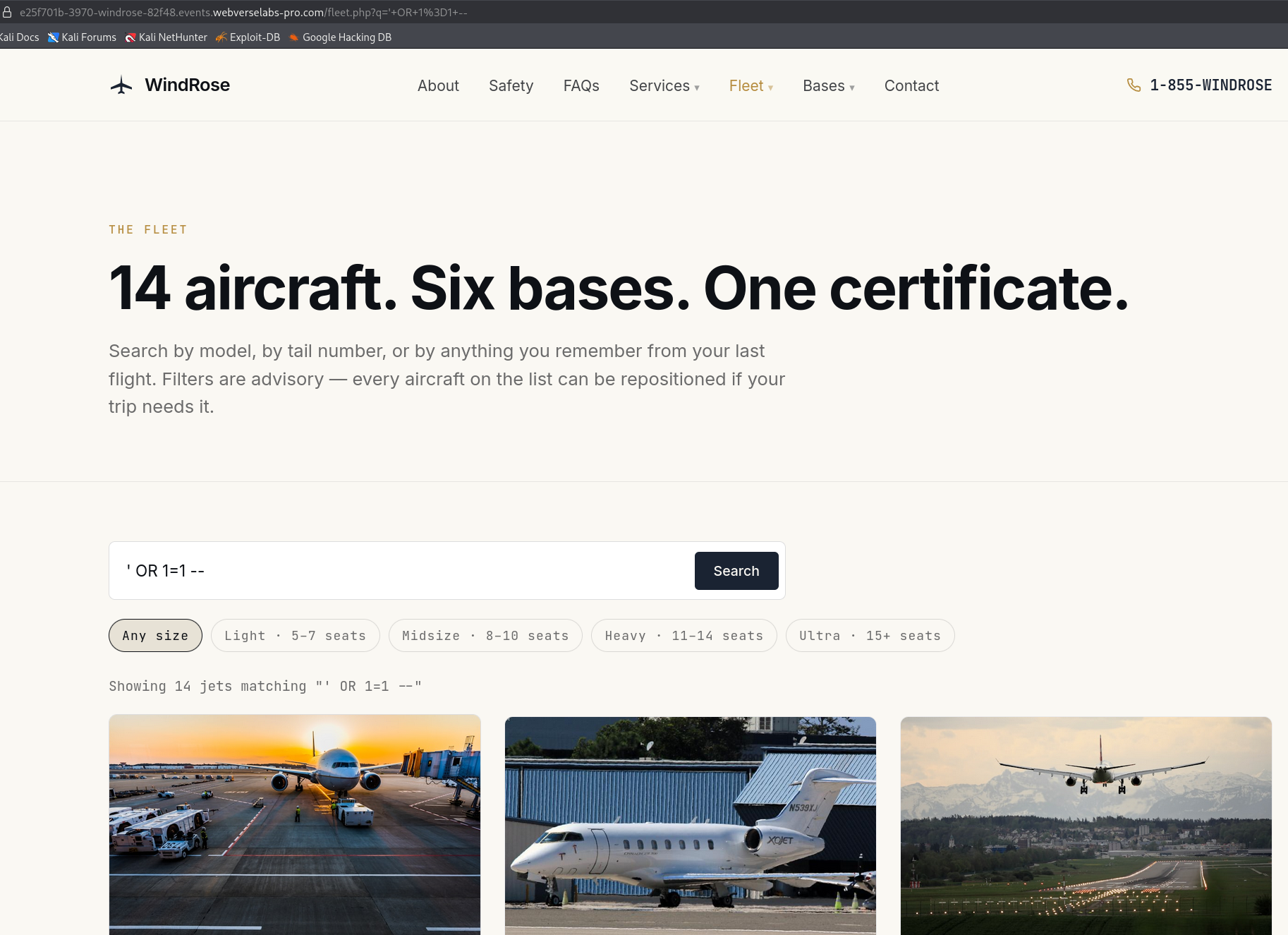Click the "THE FLEET" section label
This screenshot has width=1288, height=935.
[148, 230]
